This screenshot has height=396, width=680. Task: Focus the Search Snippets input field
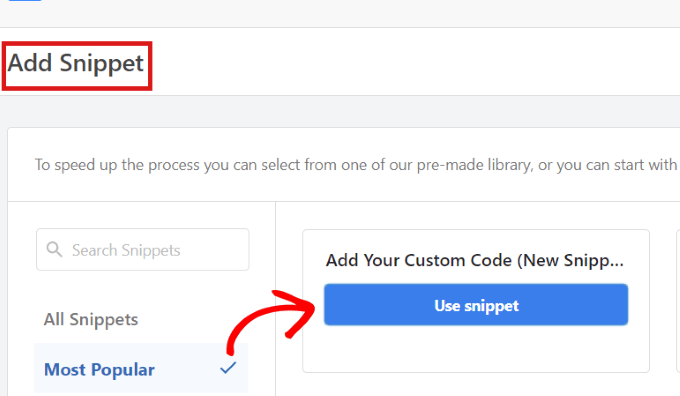click(143, 249)
